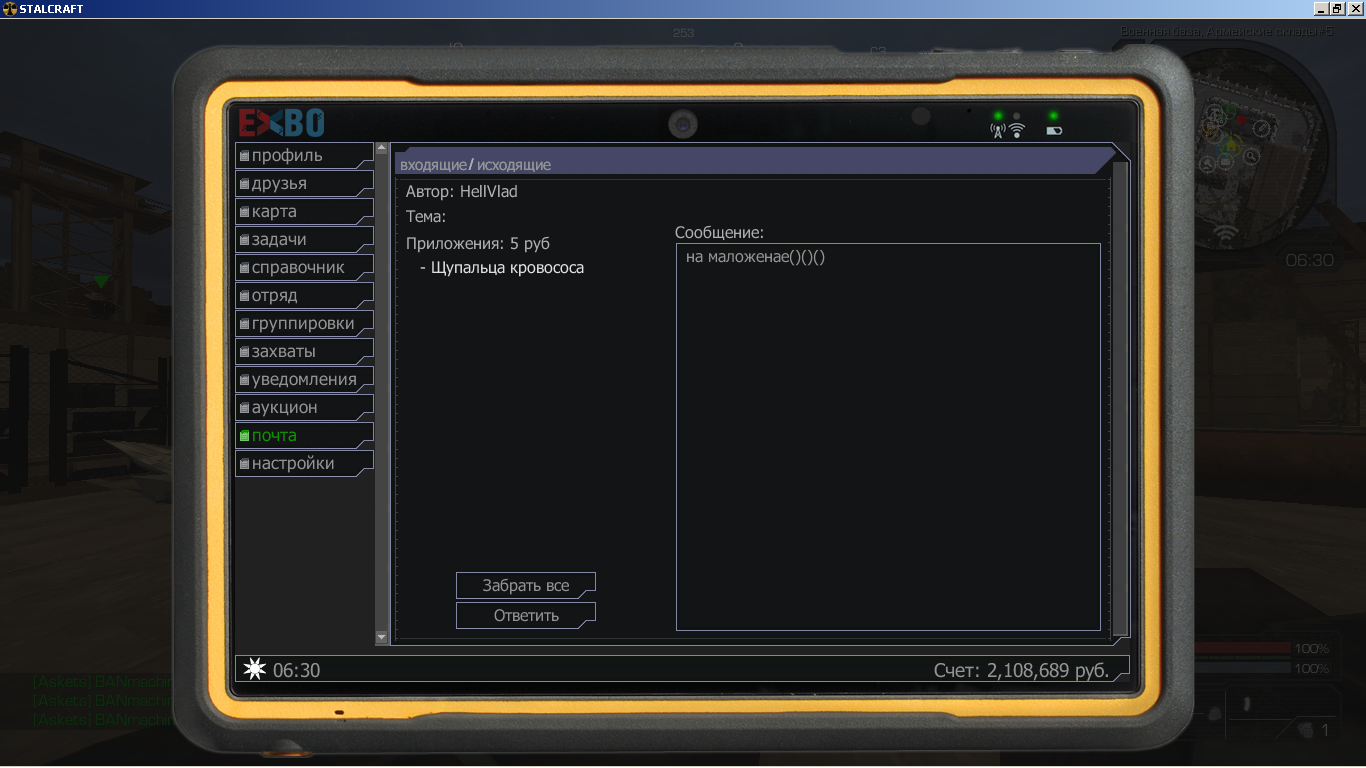The width and height of the screenshot is (1366, 768).
Task: Switch to the исходящие mail tab
Action: coord(514,165)
